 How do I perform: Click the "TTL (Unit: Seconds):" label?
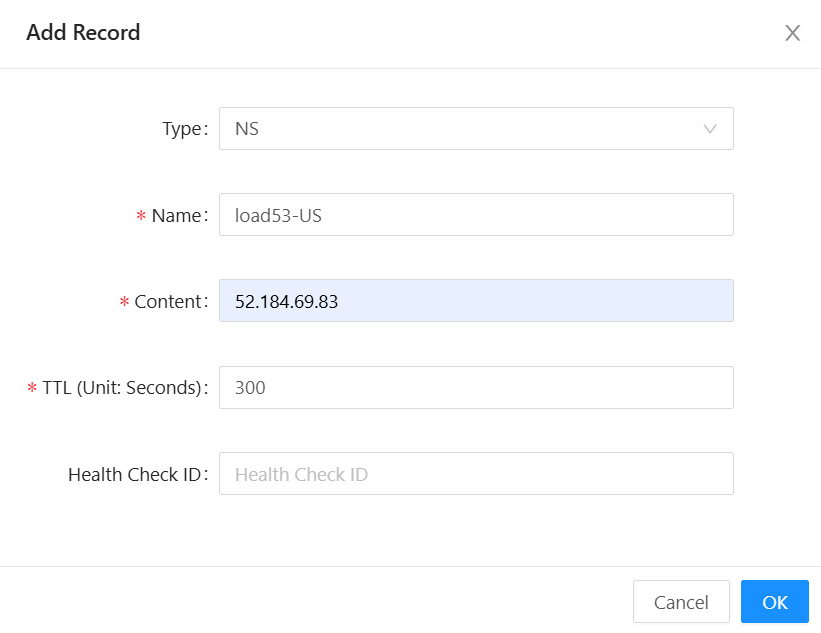(x=124, y=387)
